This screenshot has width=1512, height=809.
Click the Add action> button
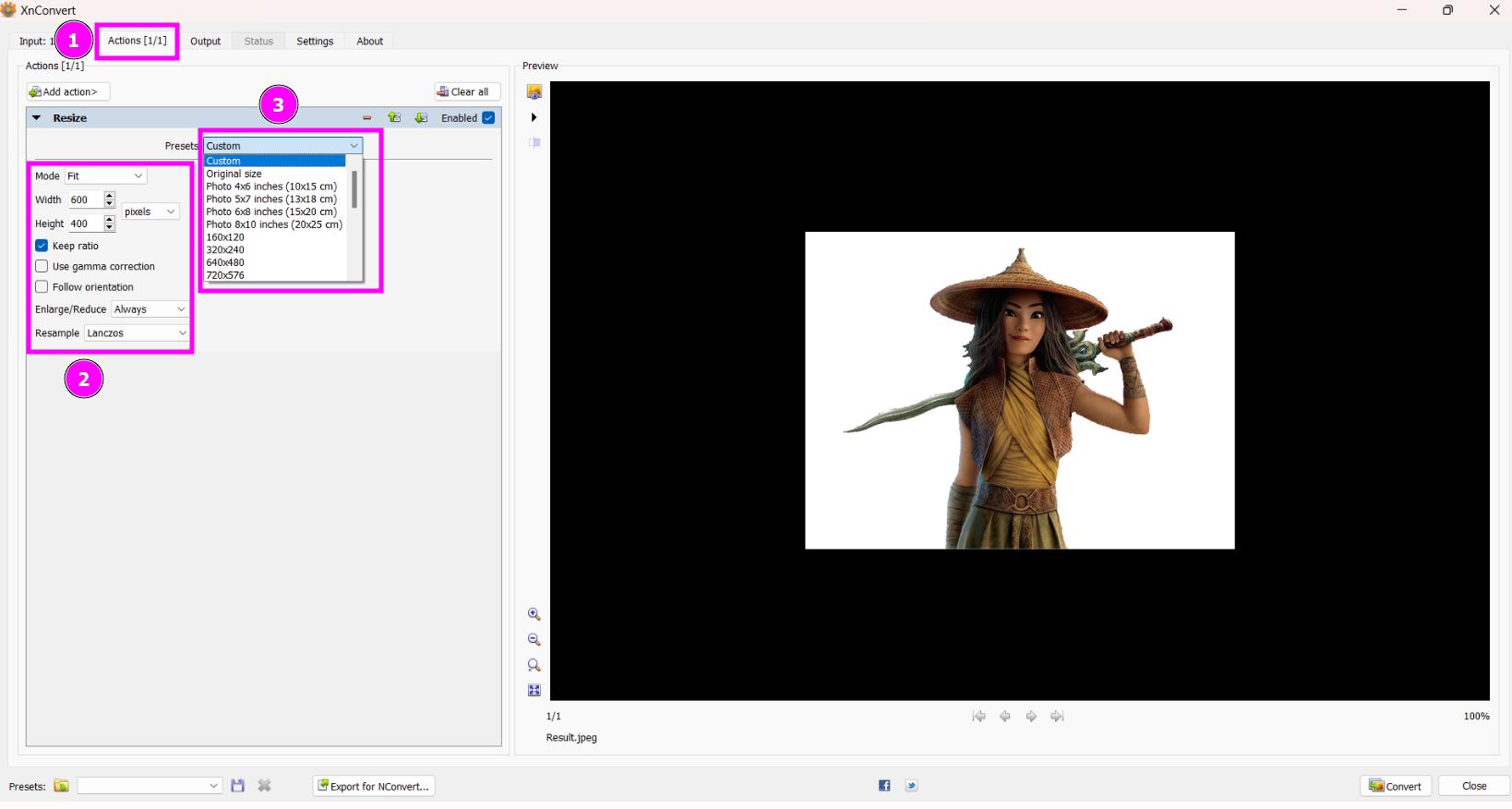coord(68,91)
